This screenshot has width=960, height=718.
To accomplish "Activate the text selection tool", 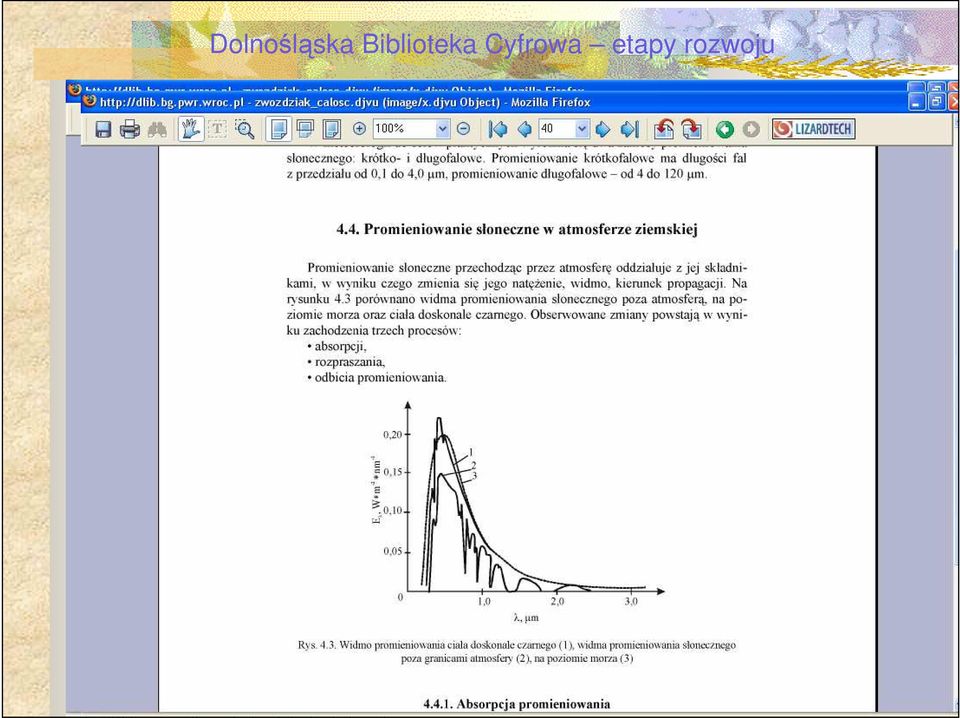I will click(217, 129).
